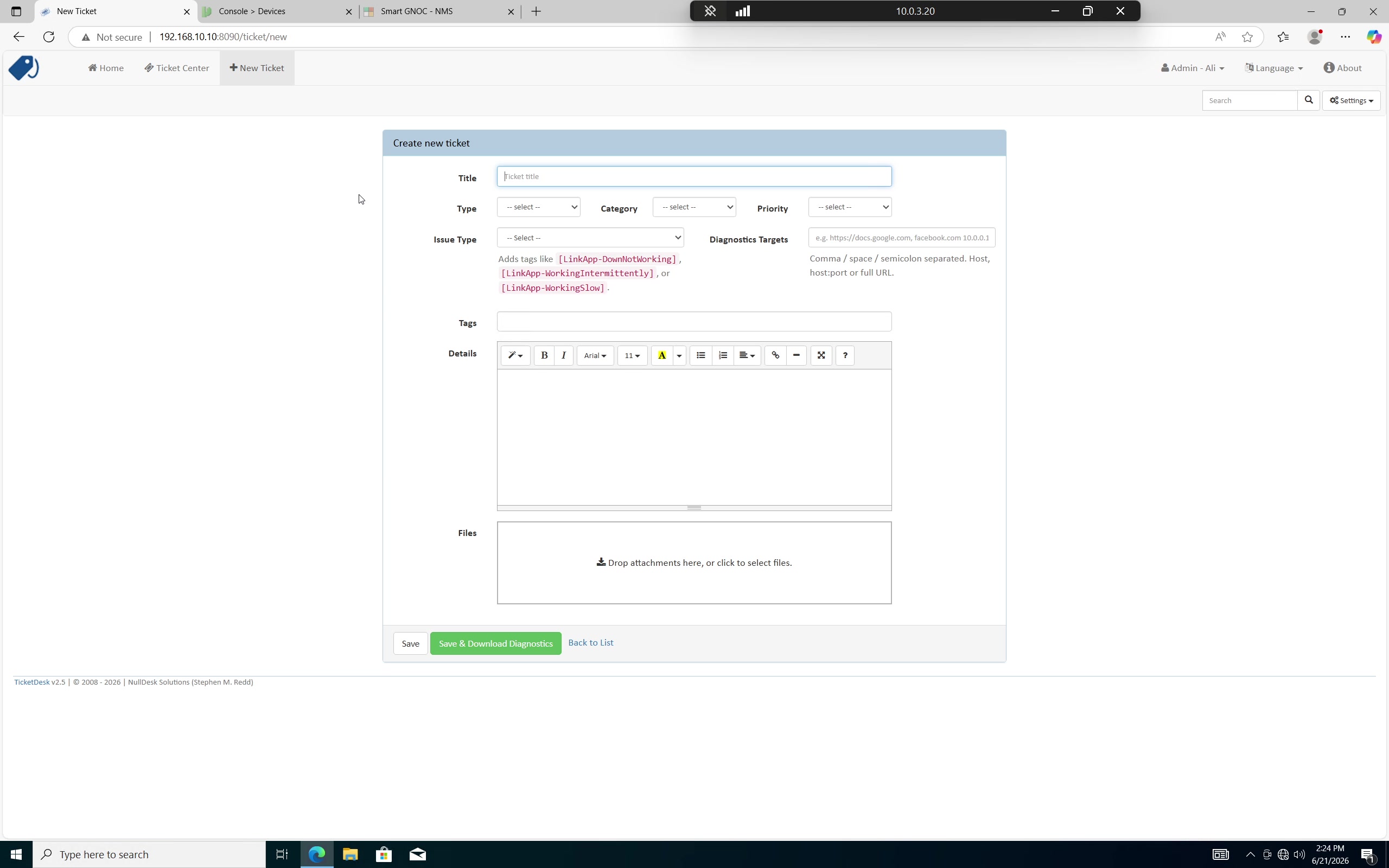Screen dimensions: 1389x868
Task: Click the attachments drop zone to select files
Action: click(x=694, y=563)
